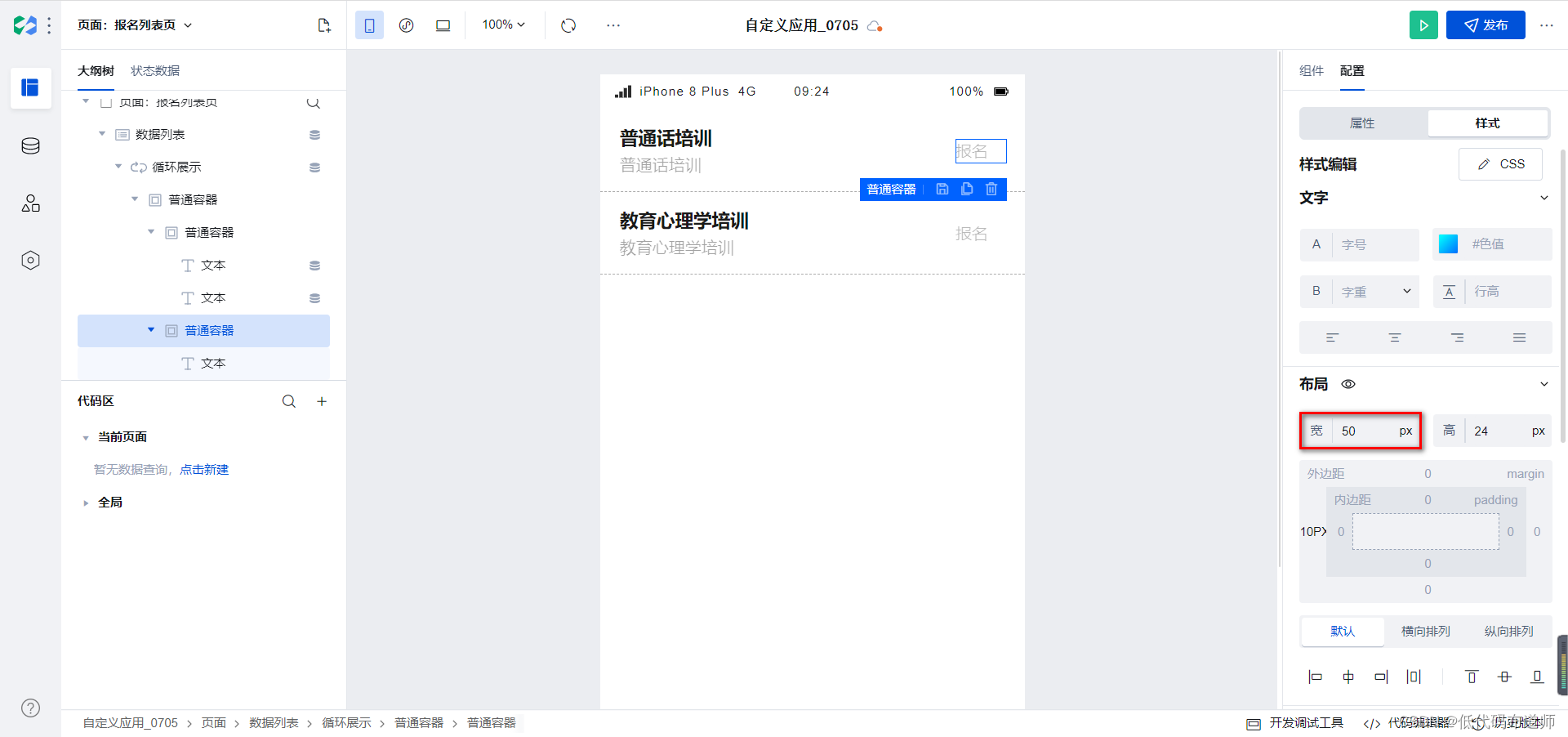Align children to left edge
Image resolution: width=1568 pixels, height=737 pixels.
click(x=1315, y=677)
